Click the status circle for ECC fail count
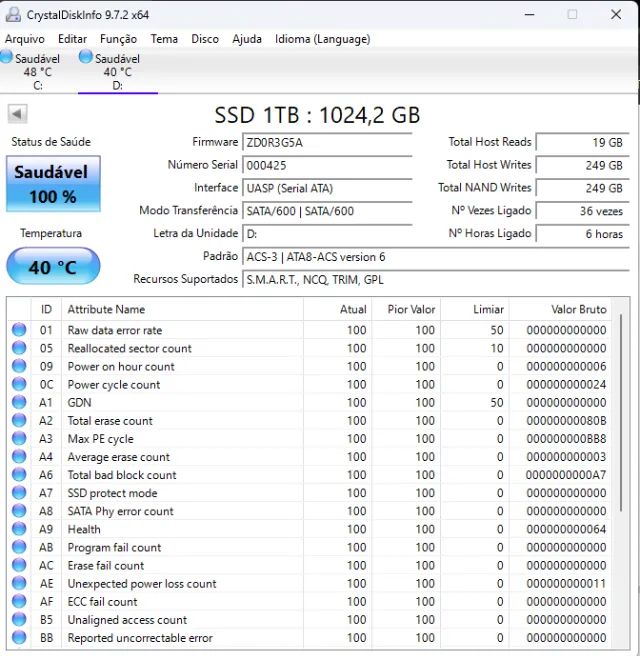The width and height of the screenshot is (640, 656). (19, 601)
